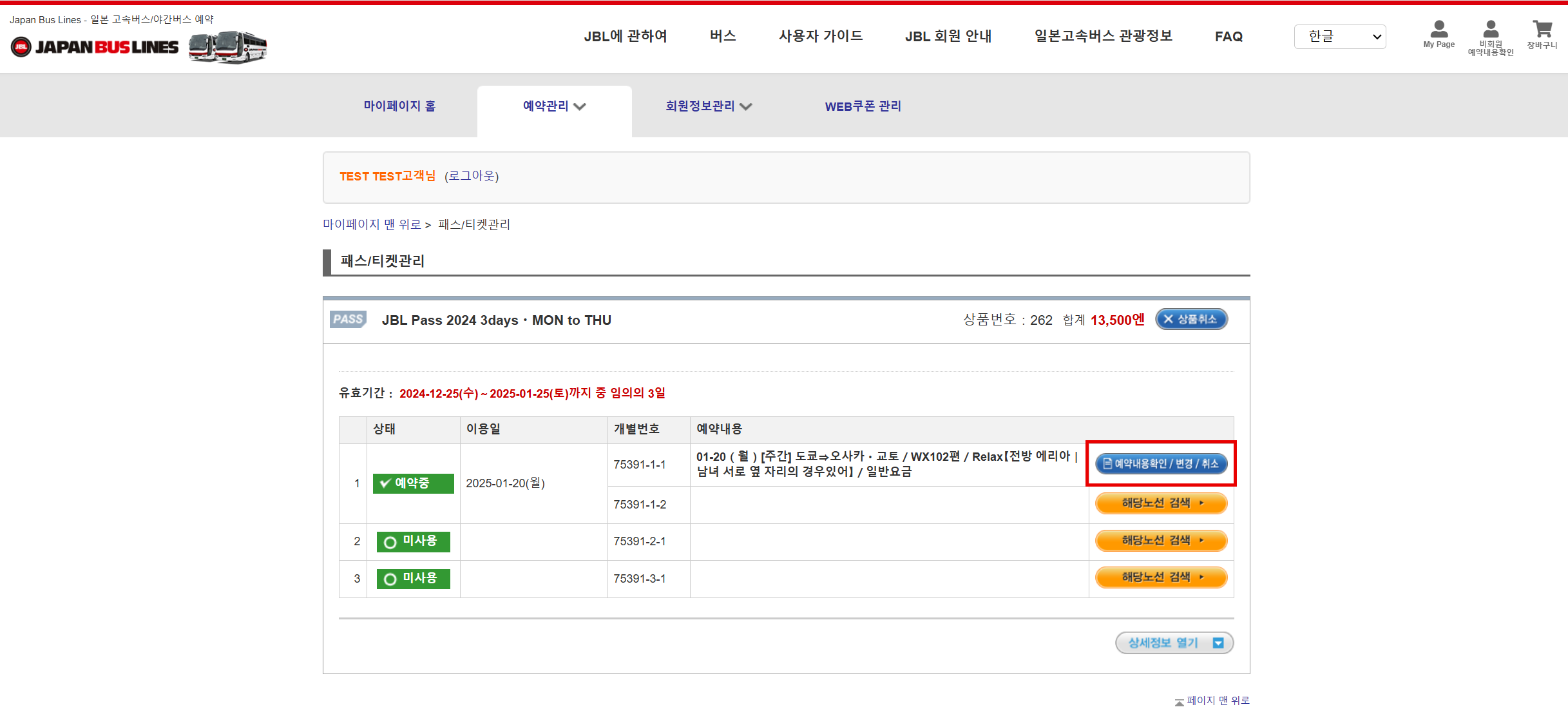Click the 상품취소 cancel button
The image size is (1568, 718).
click(1191, 320)
